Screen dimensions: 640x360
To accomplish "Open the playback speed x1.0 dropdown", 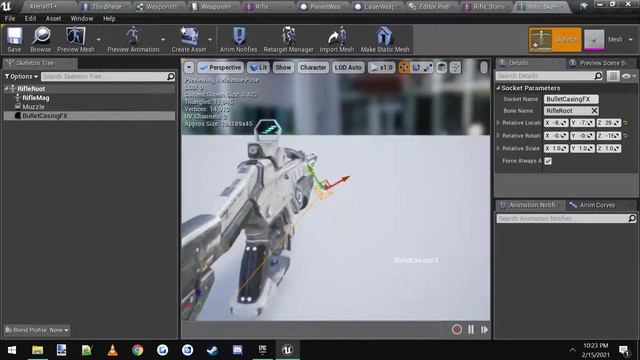I will (x=381, y=67).
